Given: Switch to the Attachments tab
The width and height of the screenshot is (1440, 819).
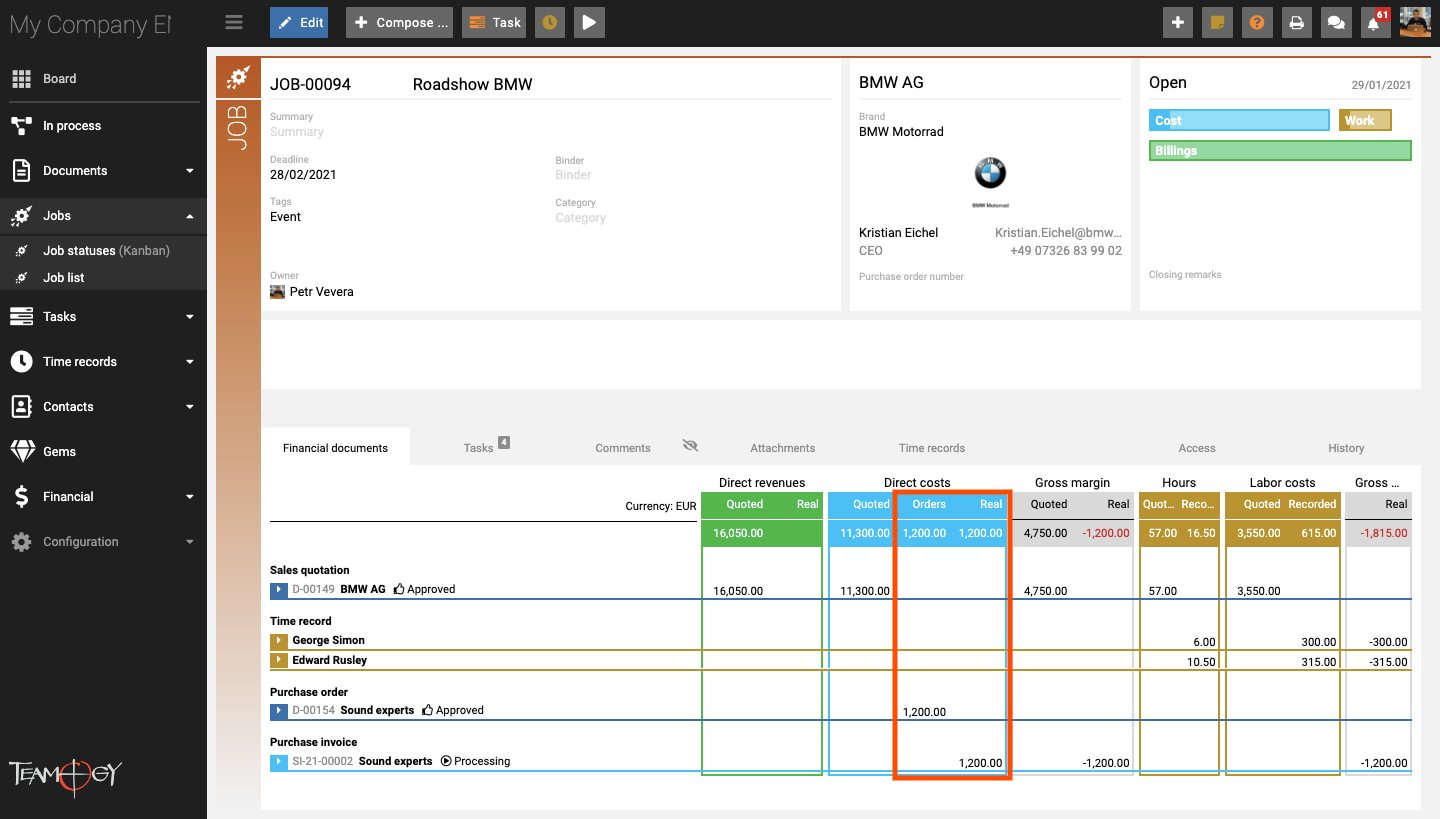Looking at the screenshot, I should point(783,448).
